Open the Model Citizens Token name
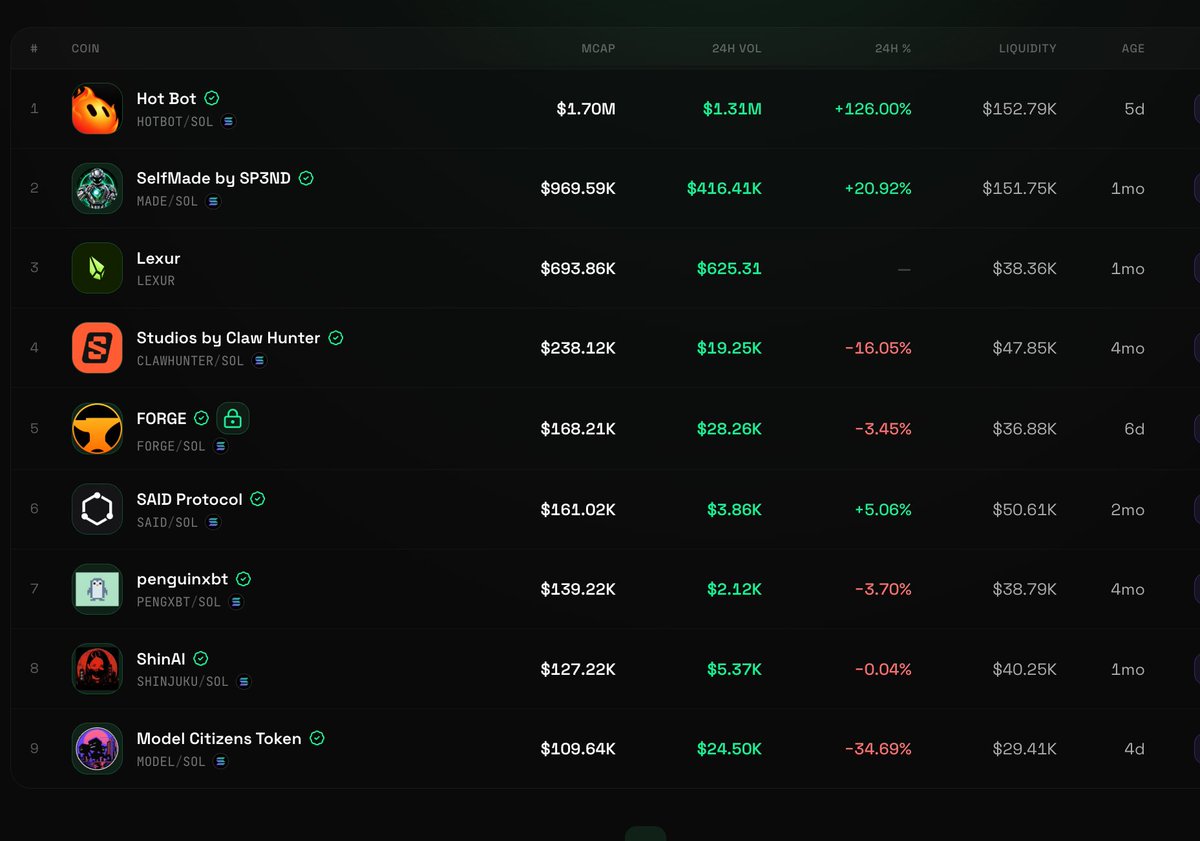Screen dimensions: 1200x841 219,738
